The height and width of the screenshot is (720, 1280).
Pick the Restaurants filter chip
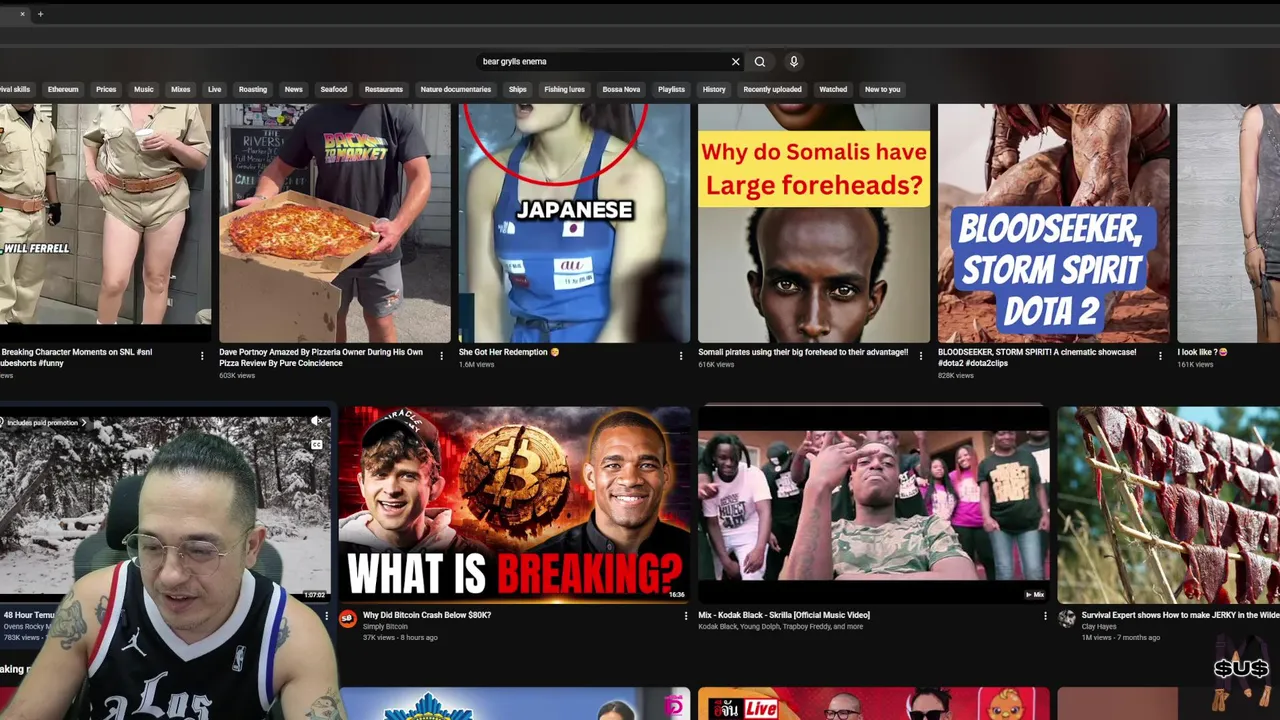pyautogui.click(x=384, y=89)
